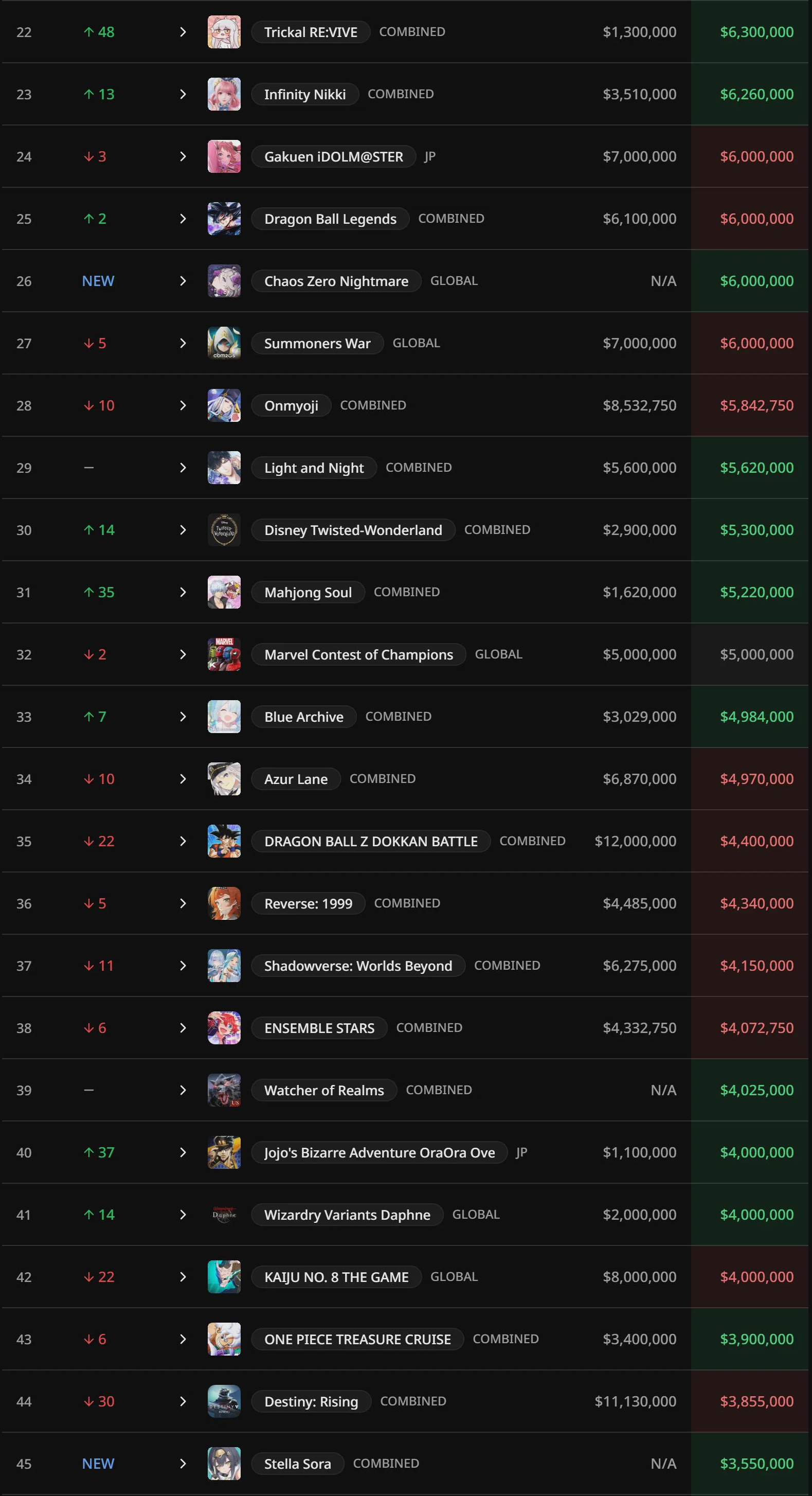
Task: Click the Destiny: Rising icon
Action: (x=224, y=1401)
